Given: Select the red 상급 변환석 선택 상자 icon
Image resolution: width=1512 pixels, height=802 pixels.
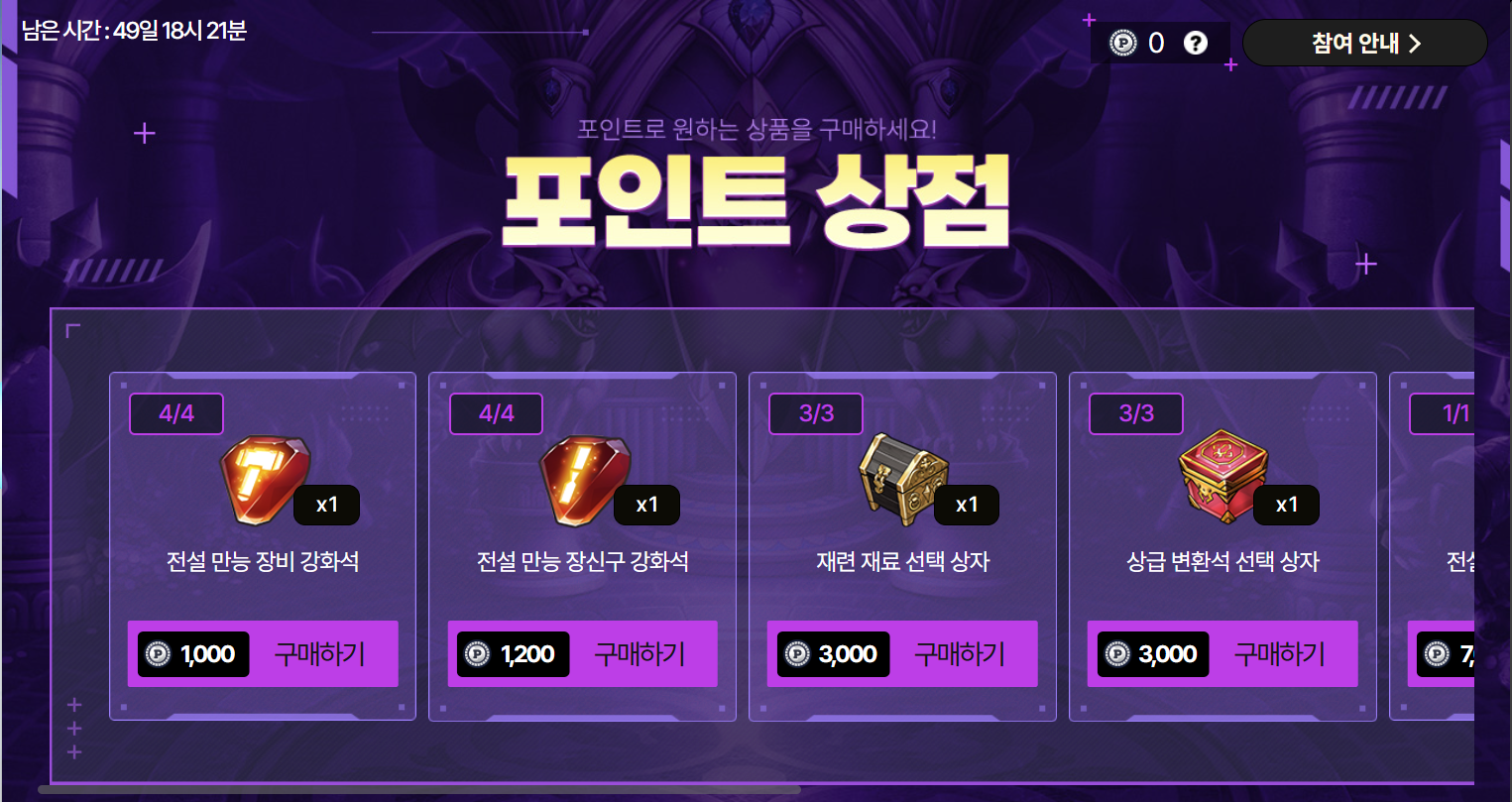Looking at the screenshot, I should 1222,477.
